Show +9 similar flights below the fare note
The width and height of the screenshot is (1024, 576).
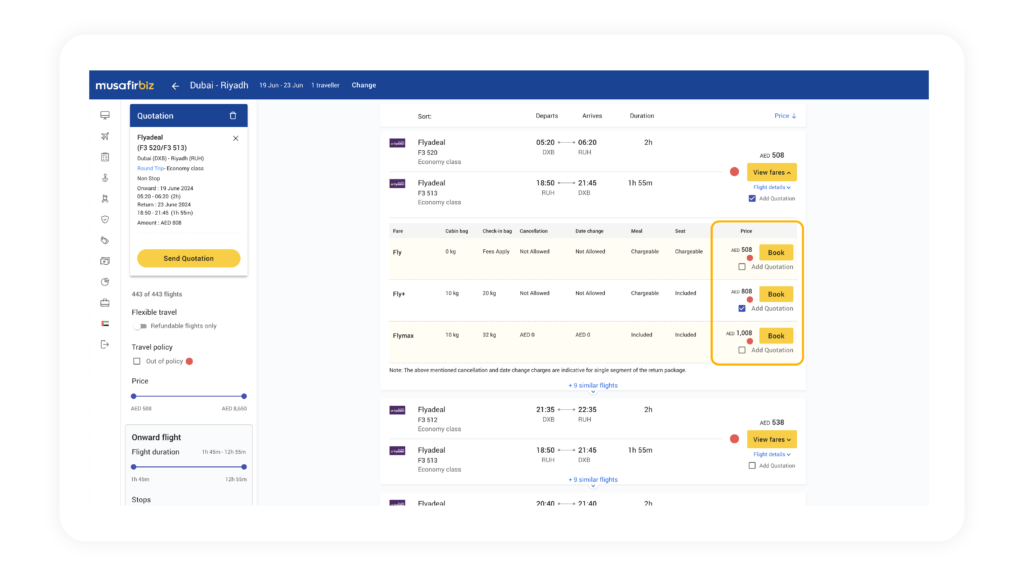pyautogui.click(x=592, y=386)
